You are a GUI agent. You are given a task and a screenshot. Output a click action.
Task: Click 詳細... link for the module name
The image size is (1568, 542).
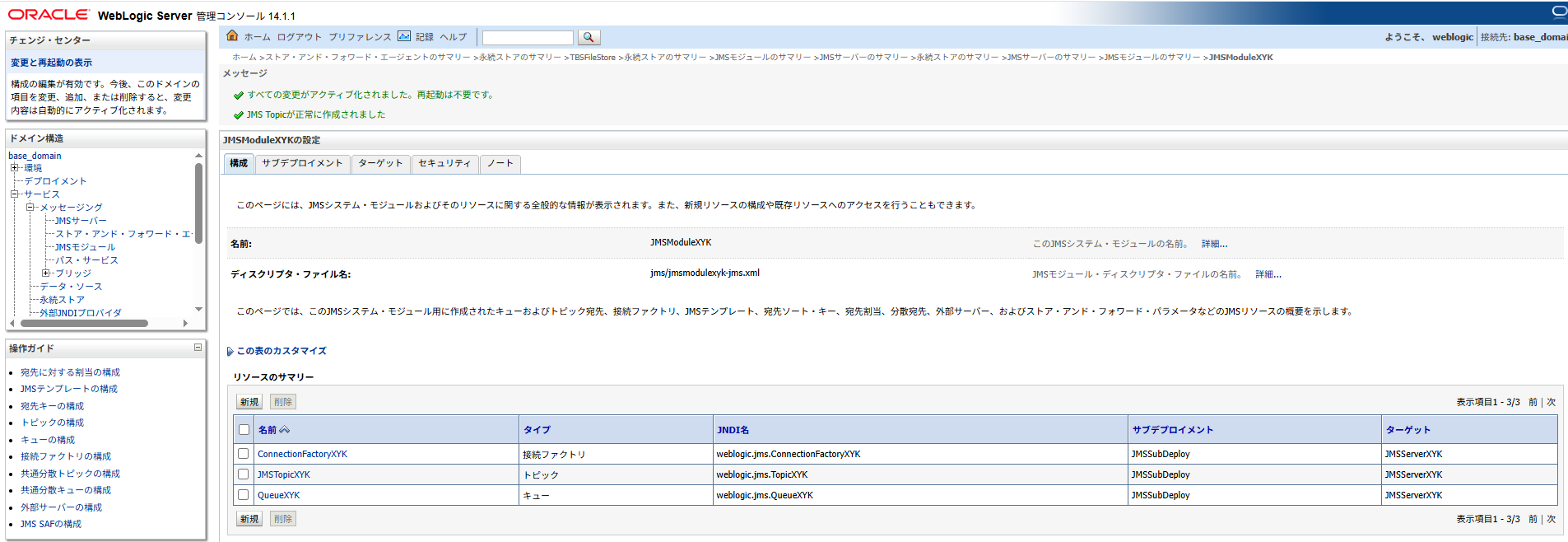pos(1214,244)
